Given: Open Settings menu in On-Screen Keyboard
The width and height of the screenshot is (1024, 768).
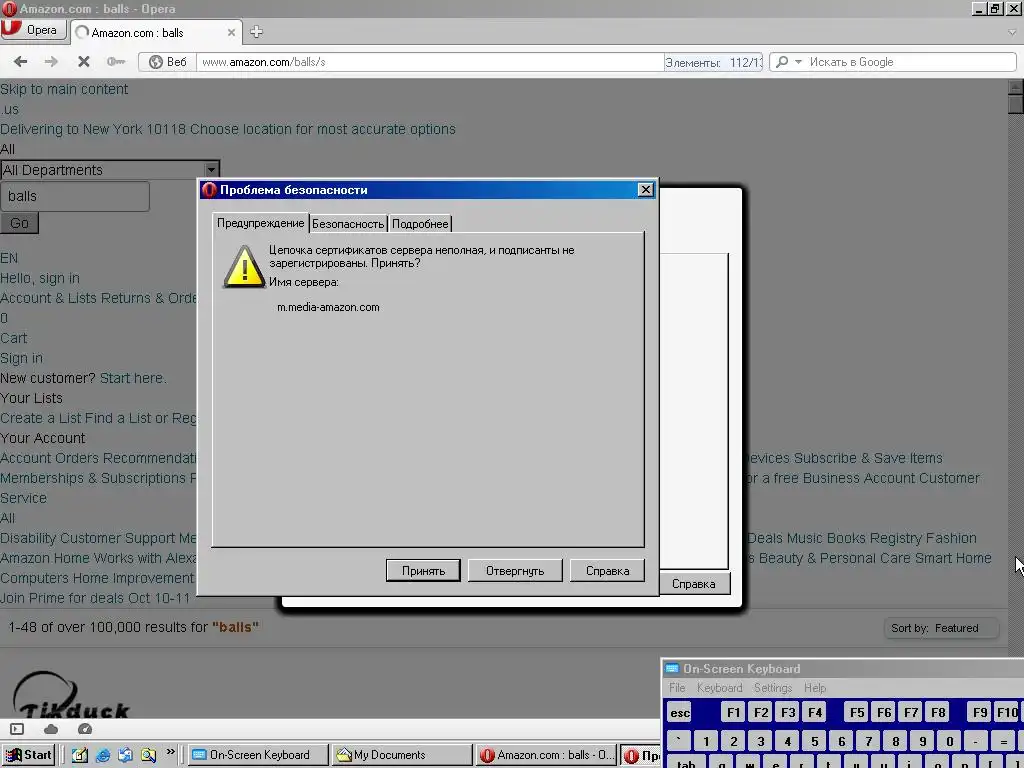Looking at the screenshot, I should point(773,688).
